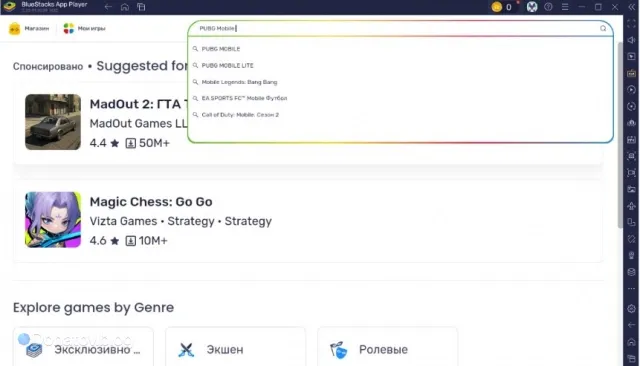640x366 pixels.
Task: Open the media folder sidebar icon
Action: pos(631,189)
